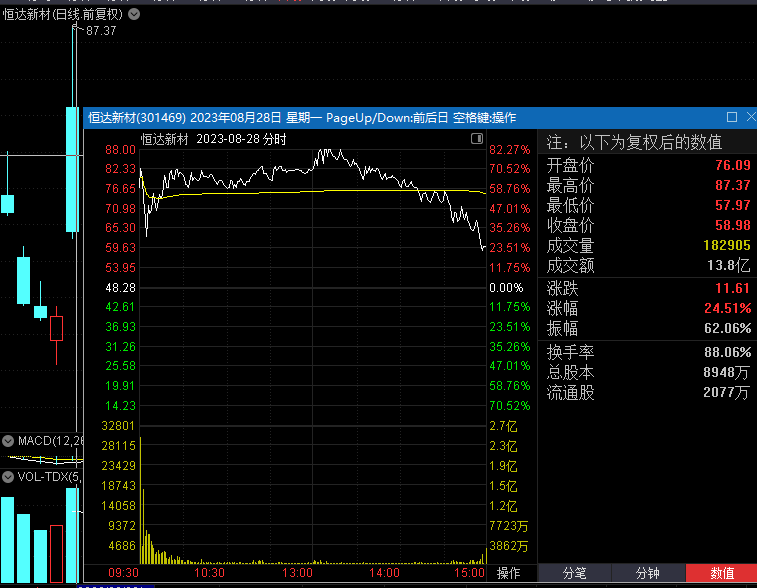Image resolution: width=757 pixels, height=588 pixels.
Task: Select the 涨幅 value 24.51%
Action: (727, 308)
